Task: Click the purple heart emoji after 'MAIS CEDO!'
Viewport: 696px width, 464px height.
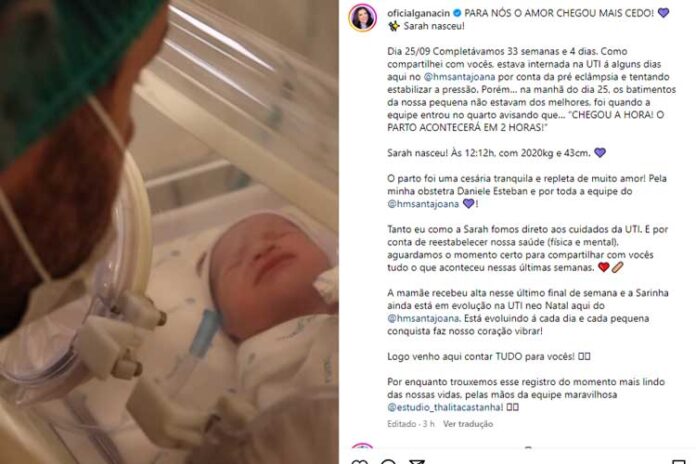Action: pyautogui.click(x=663, y=13)
